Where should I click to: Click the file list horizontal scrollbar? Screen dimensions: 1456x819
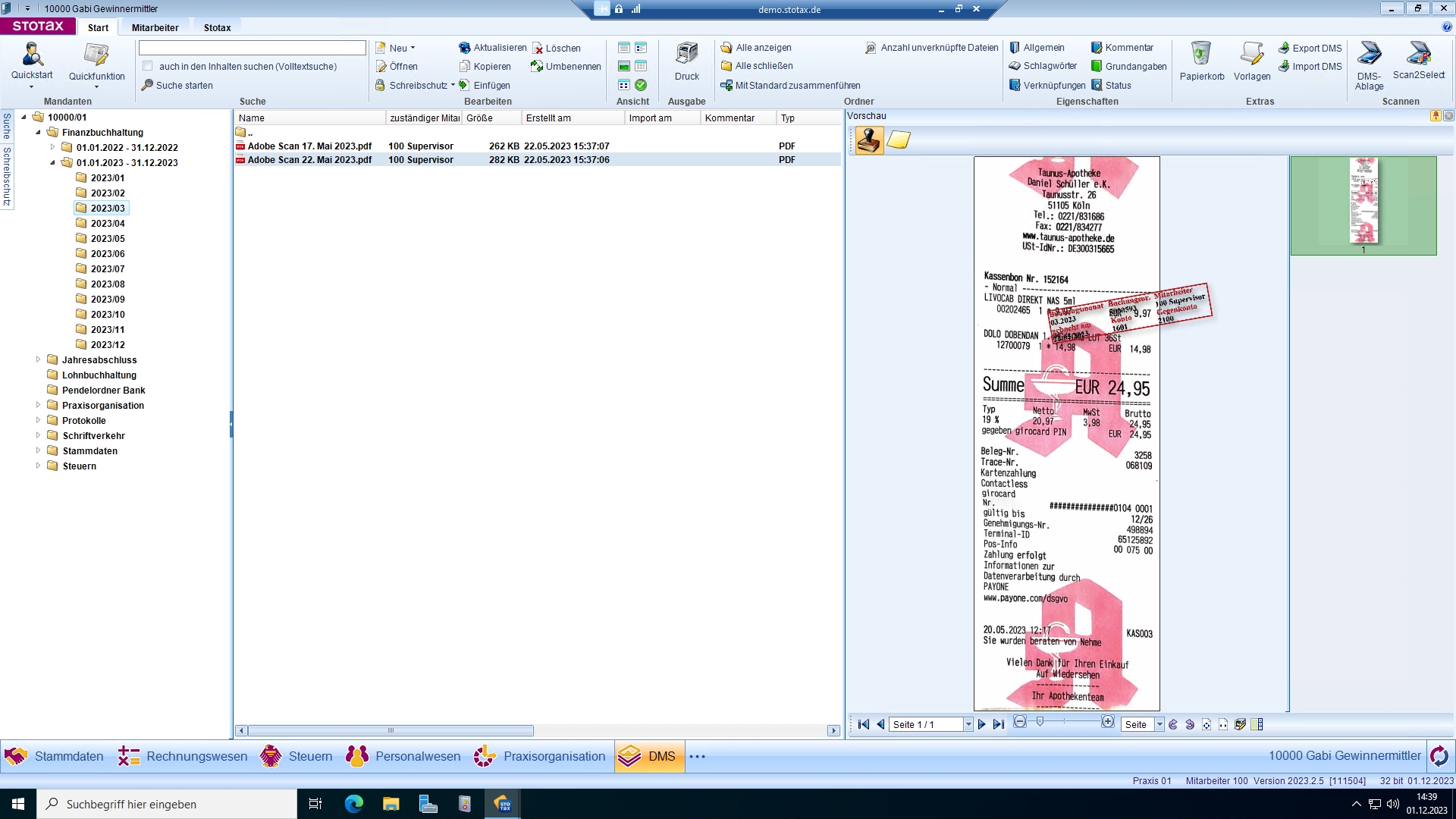coord(391,731)
